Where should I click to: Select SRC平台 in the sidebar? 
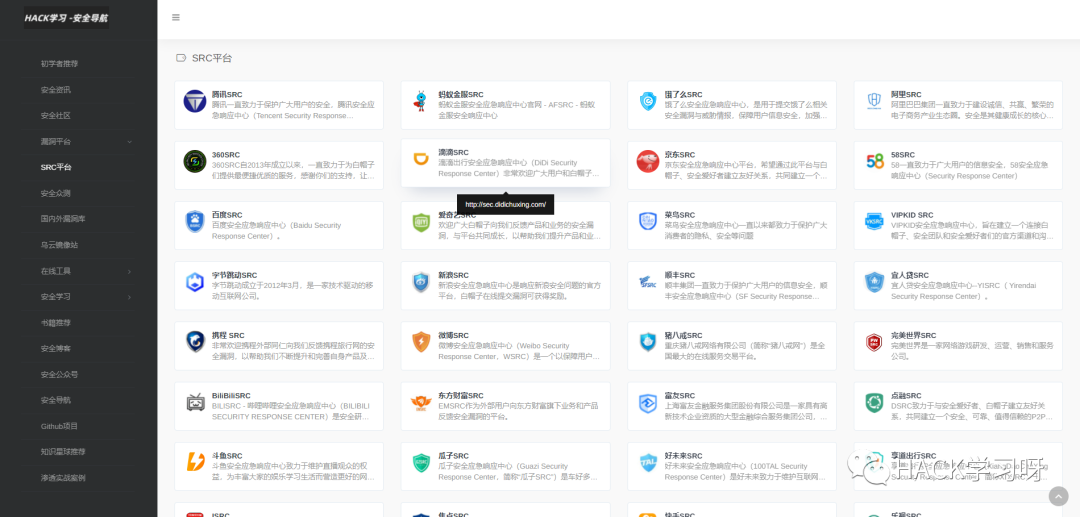(56, 167)
